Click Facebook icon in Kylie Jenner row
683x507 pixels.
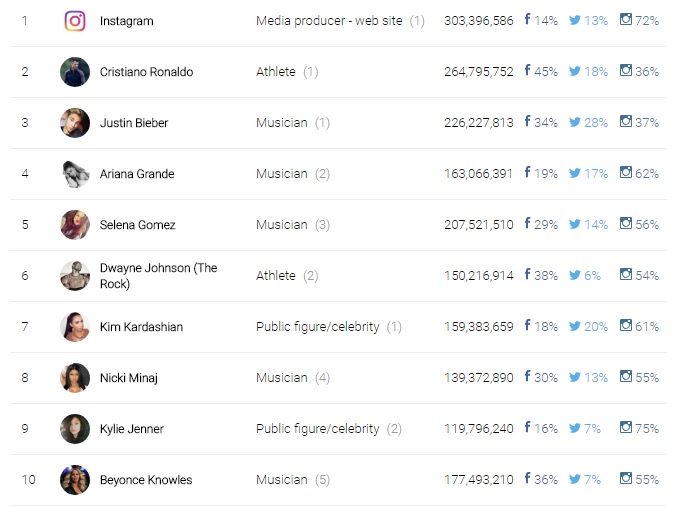click(x=527, y=427)
